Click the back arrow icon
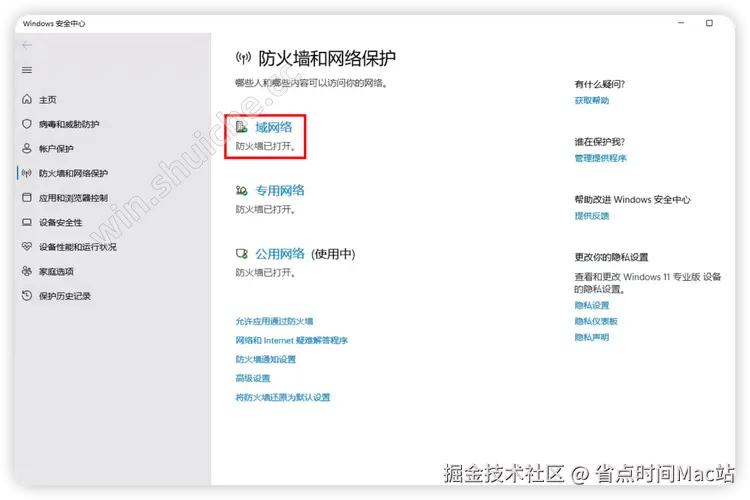The width and height of the screenshot is (750, 500). (x=27, y=45)
